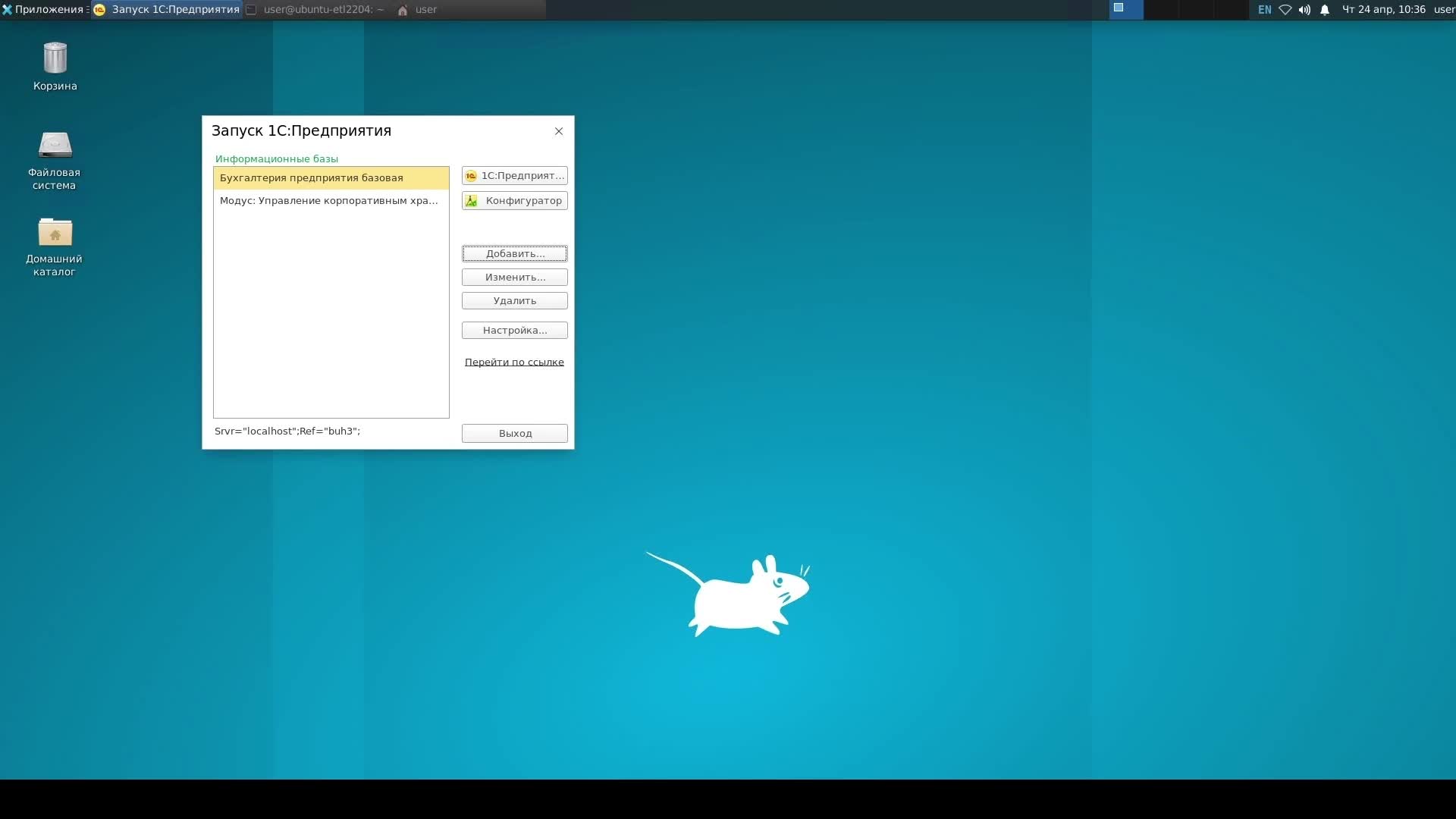Viewport: 1456px width, 819px height.
Task: Open the notification bell icon
Action: tap(1325, 10)
